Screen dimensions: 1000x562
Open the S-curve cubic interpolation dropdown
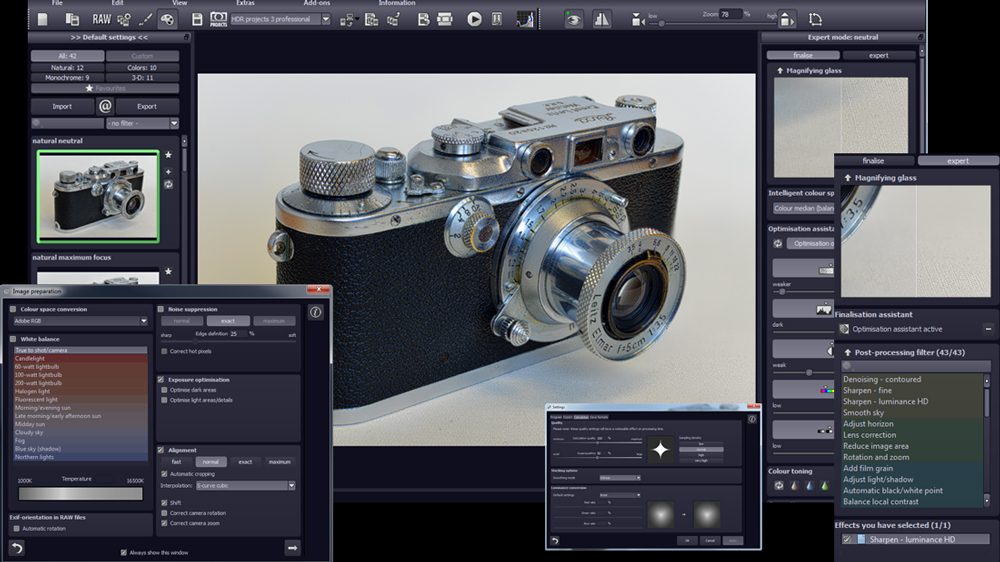[x=246, y=485]
